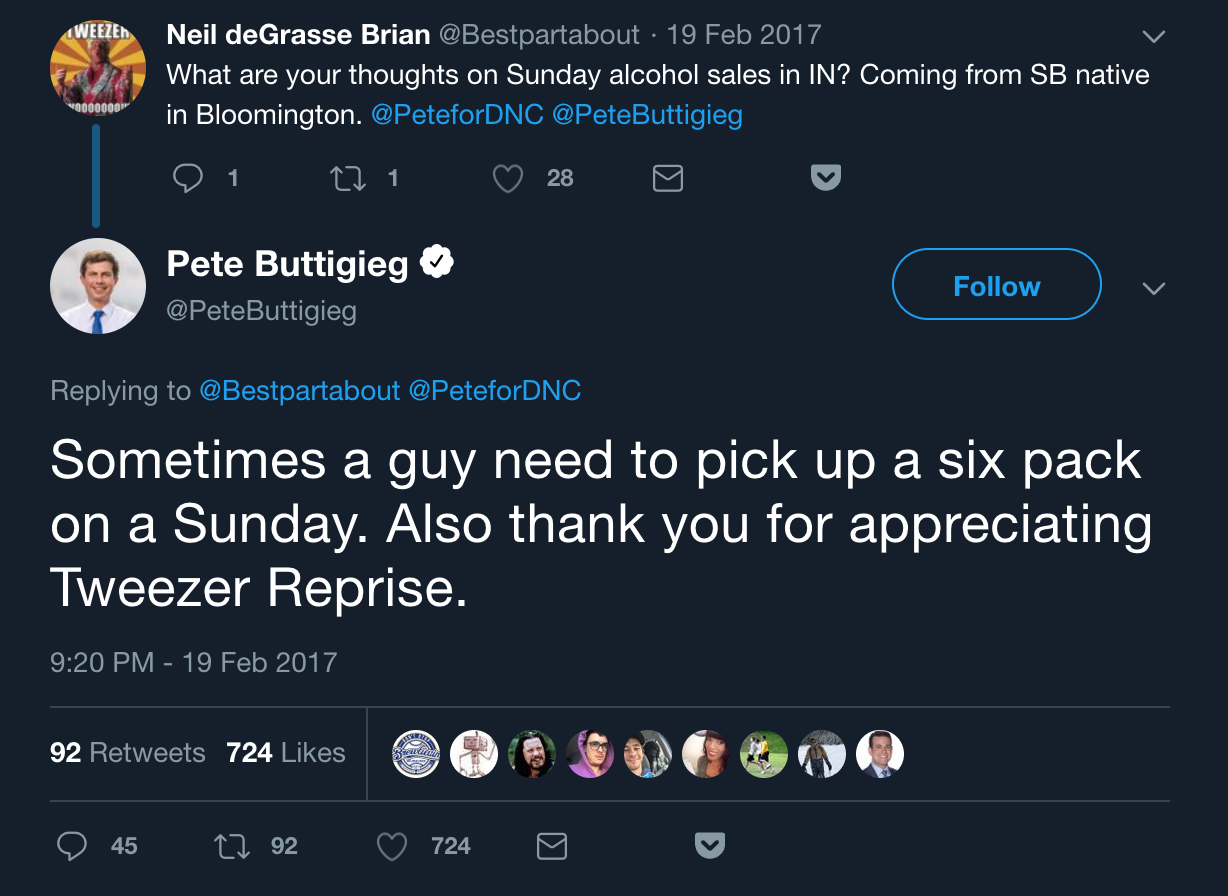
Task: Open the 9:20 PM timestamp link
Action: (194, 662)
